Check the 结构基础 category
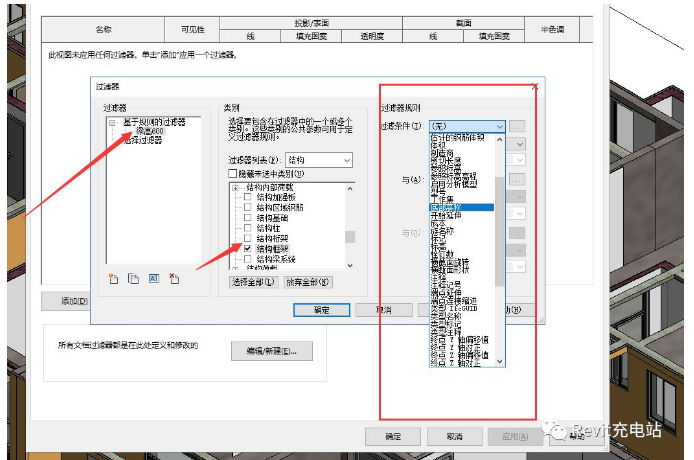 pyautogui.click(x=247, y=217)
